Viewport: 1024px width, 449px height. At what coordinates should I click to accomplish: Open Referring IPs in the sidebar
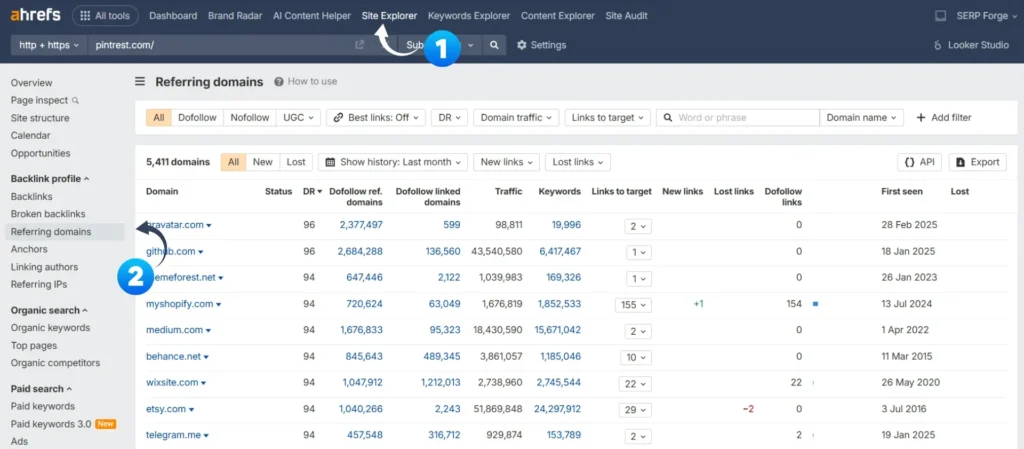coord(39,285)
